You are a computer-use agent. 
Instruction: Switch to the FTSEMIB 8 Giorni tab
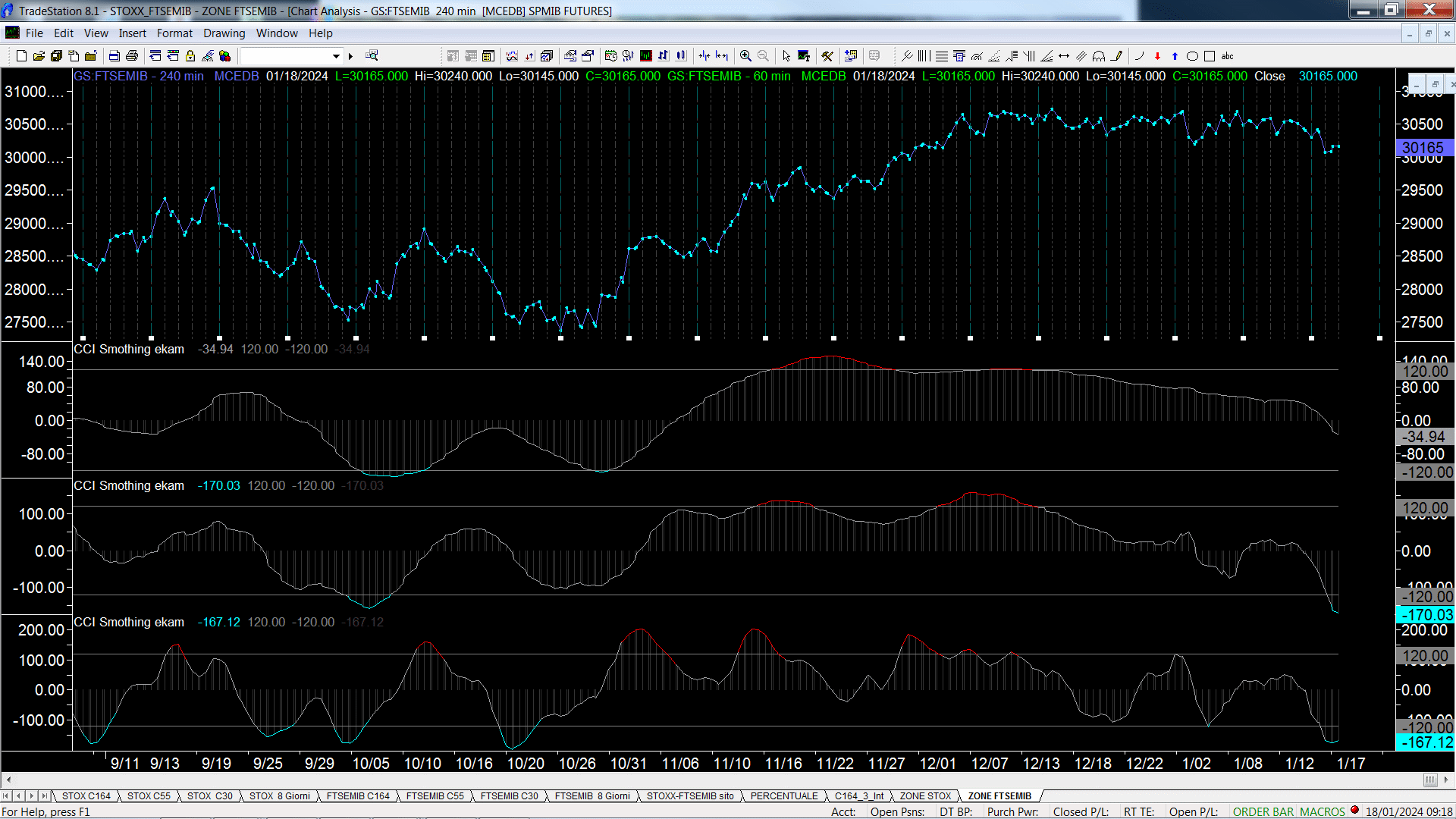pos(592,796)
